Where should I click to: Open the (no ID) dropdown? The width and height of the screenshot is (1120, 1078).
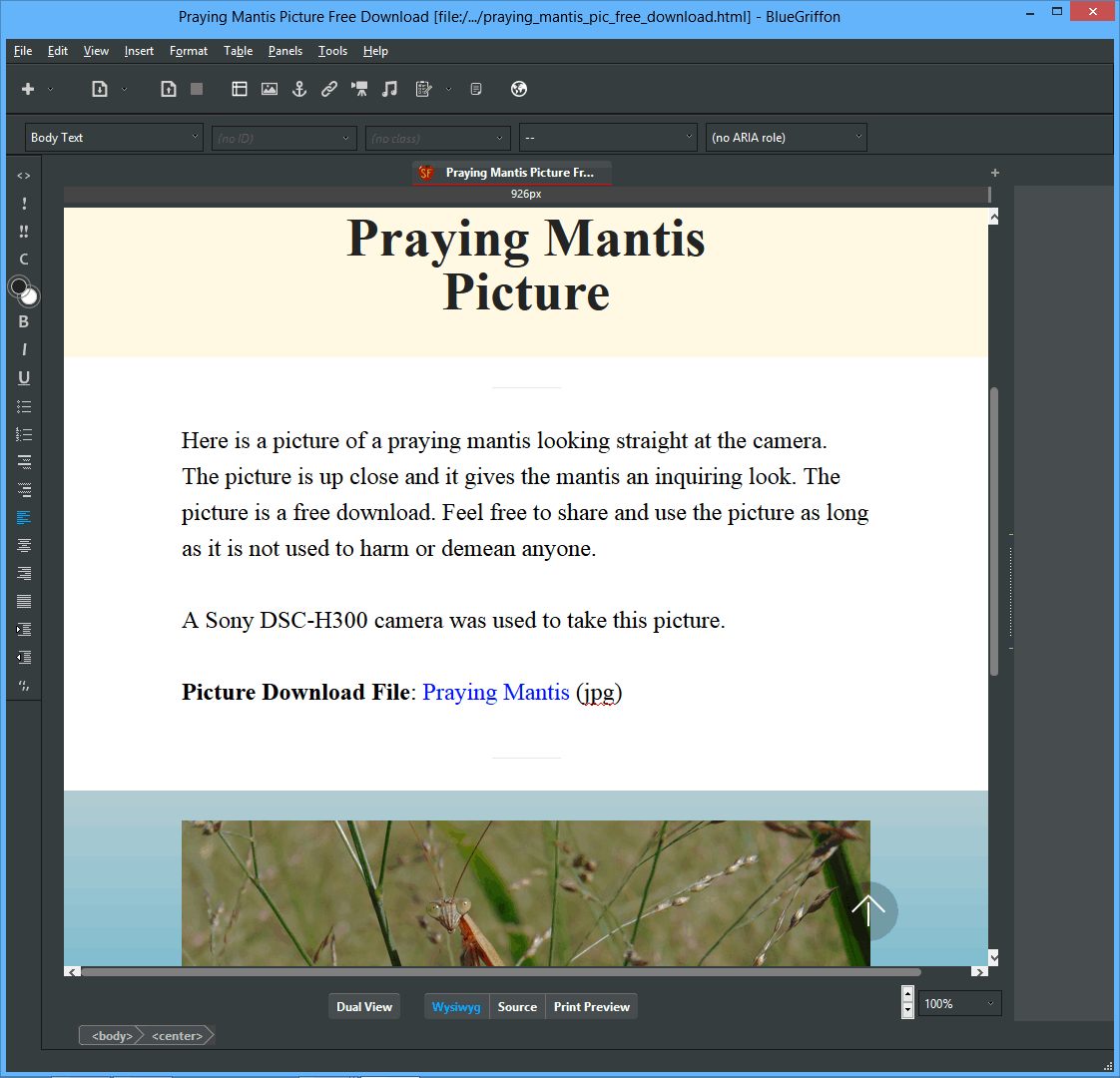point(283,138)
